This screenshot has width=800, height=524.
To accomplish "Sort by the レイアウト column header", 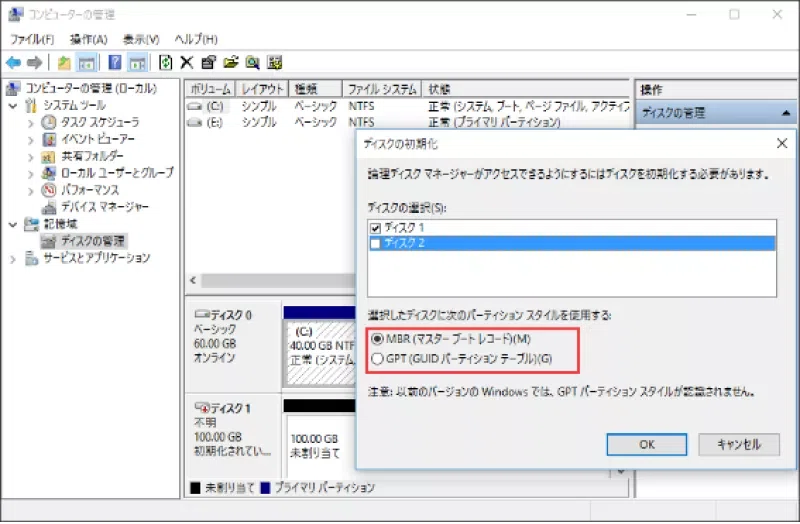I will (x=262, y=89).
